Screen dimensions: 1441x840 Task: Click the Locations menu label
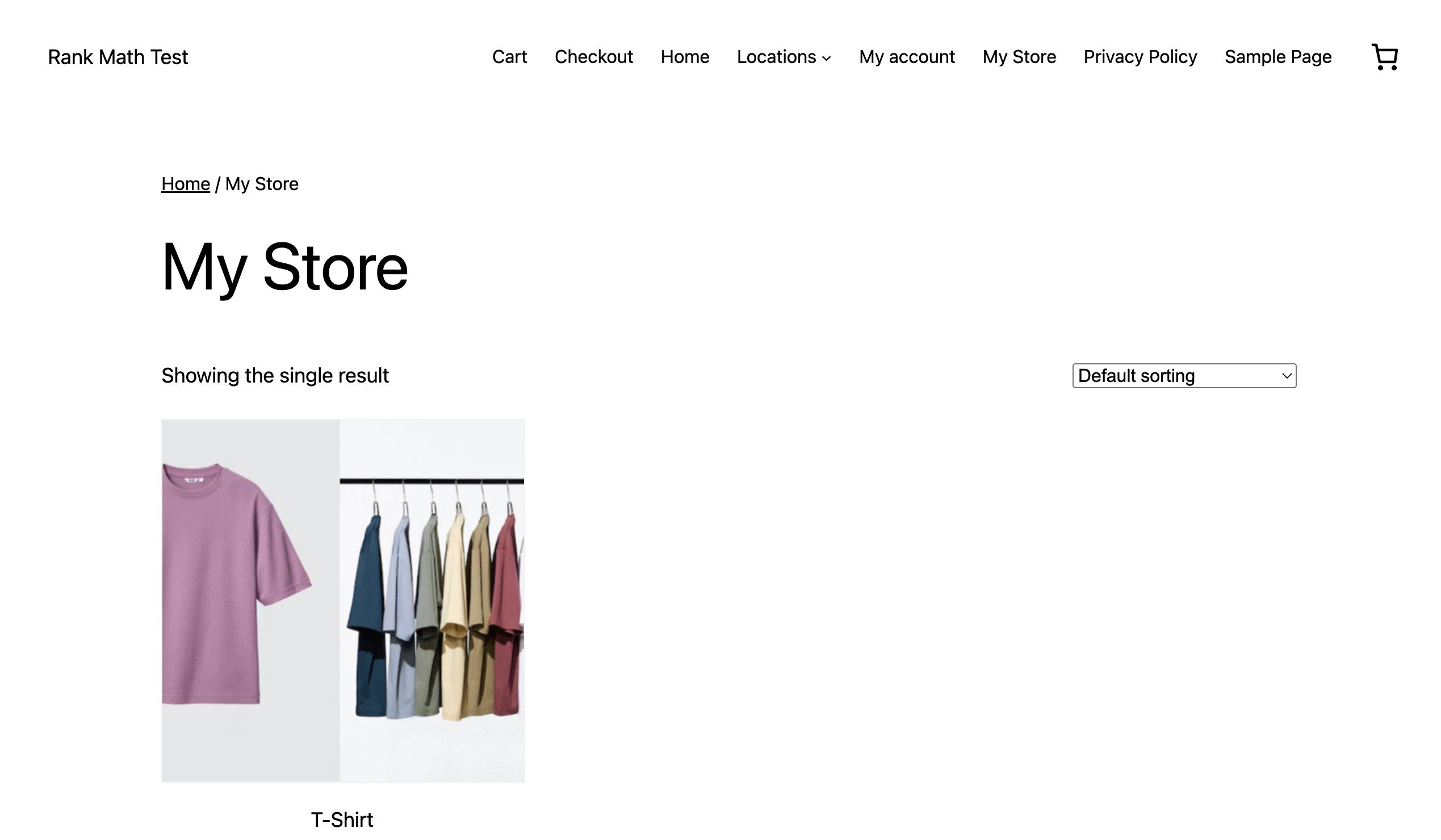(x=776, y=57)
